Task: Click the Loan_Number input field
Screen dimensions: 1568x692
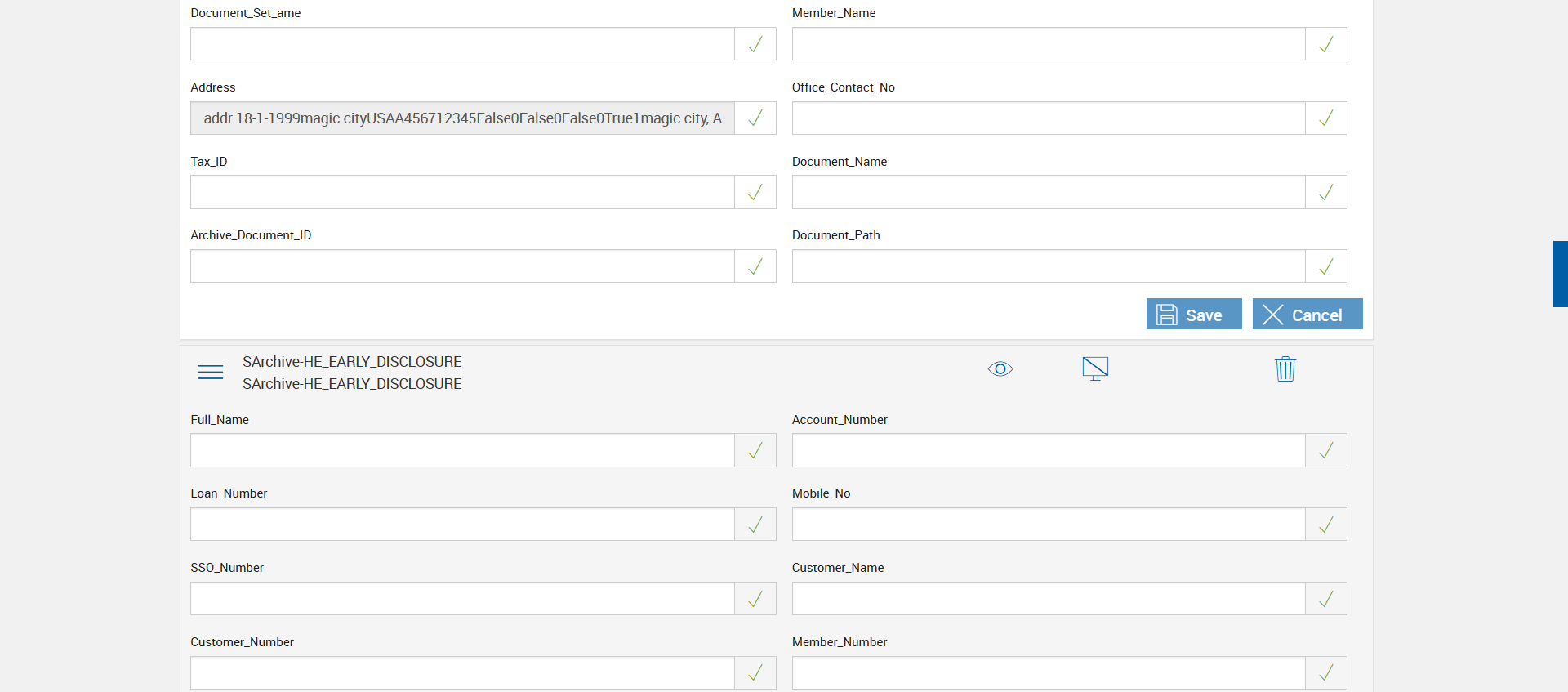Action: (462, 525)
